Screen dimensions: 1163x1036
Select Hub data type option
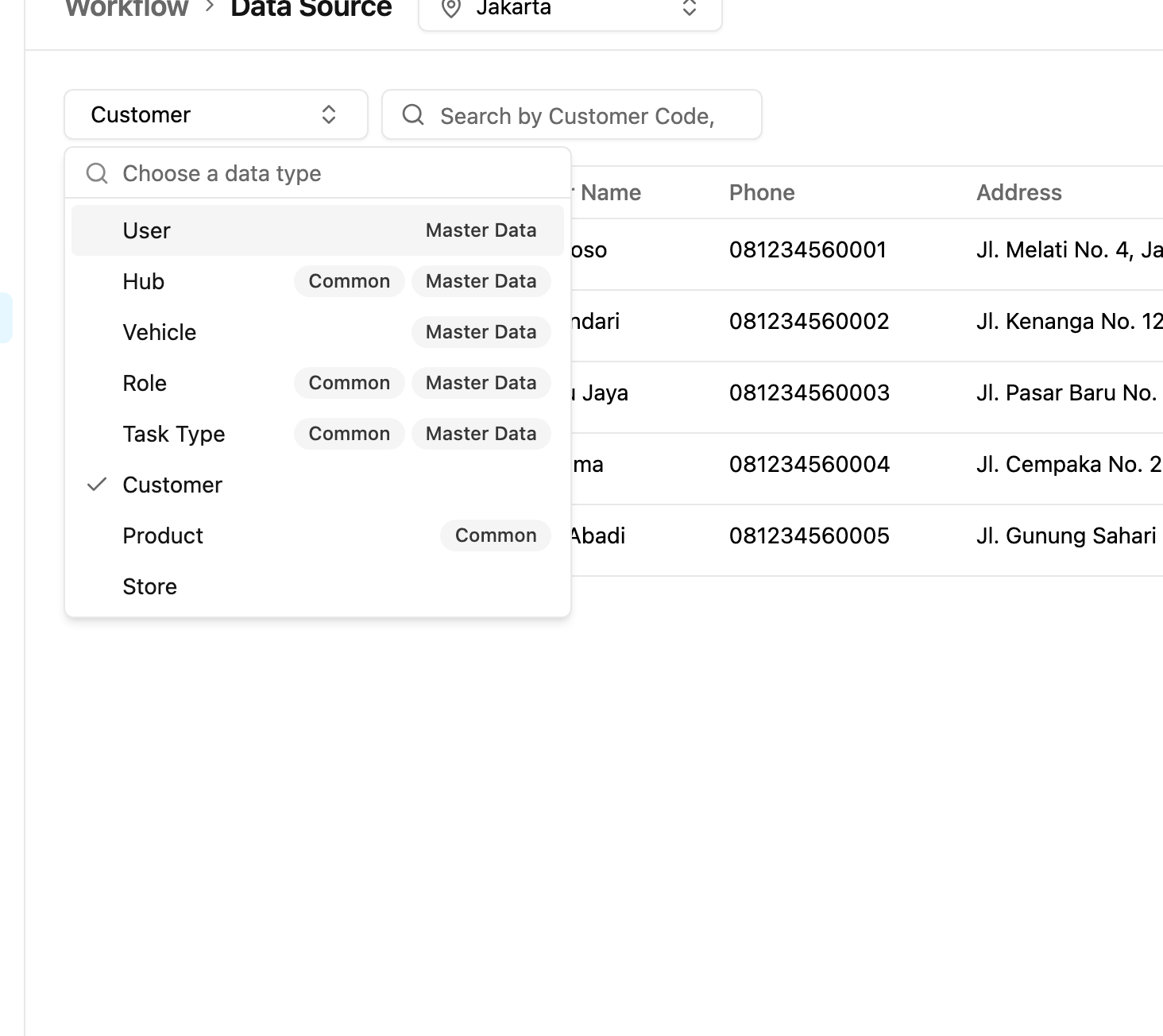coord(318,281)
